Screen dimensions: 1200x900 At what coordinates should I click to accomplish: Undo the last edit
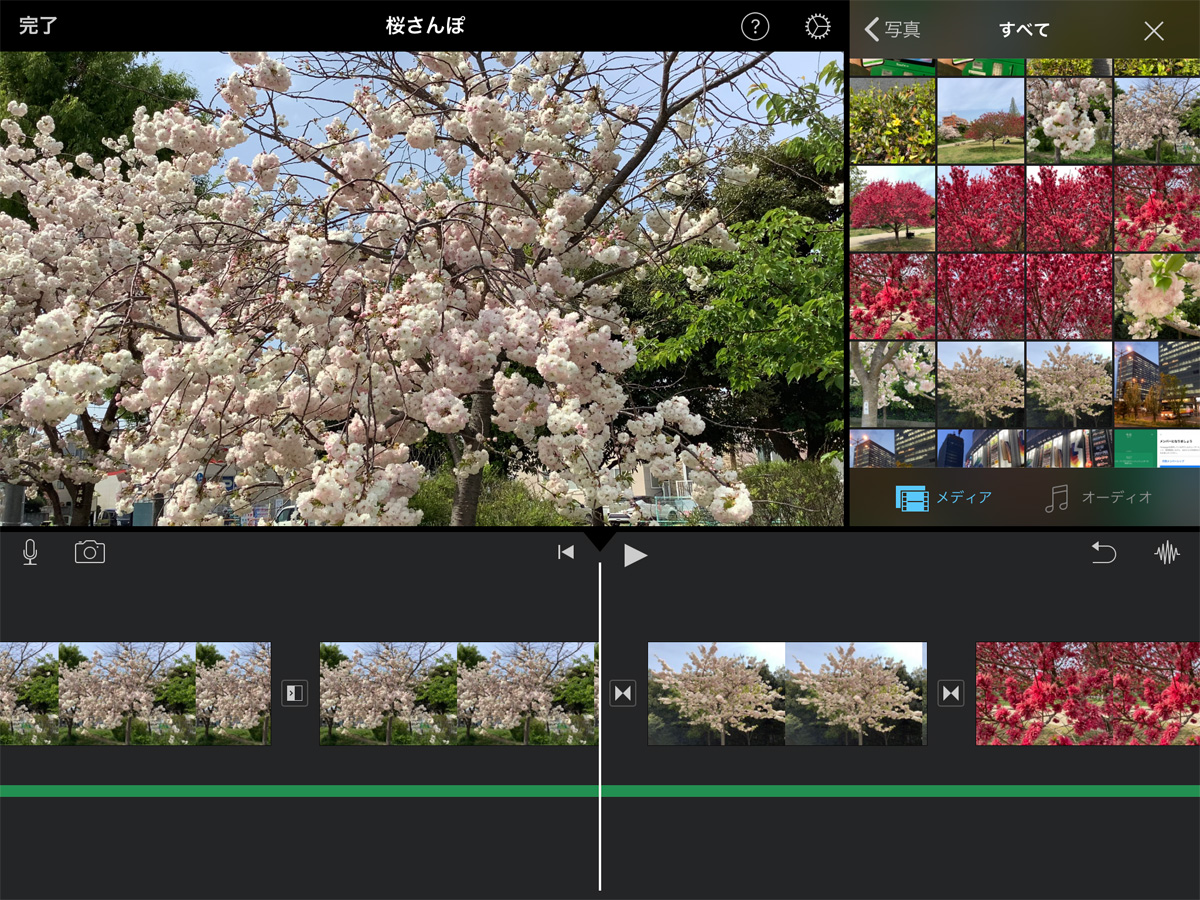[x=1103, y=552]
